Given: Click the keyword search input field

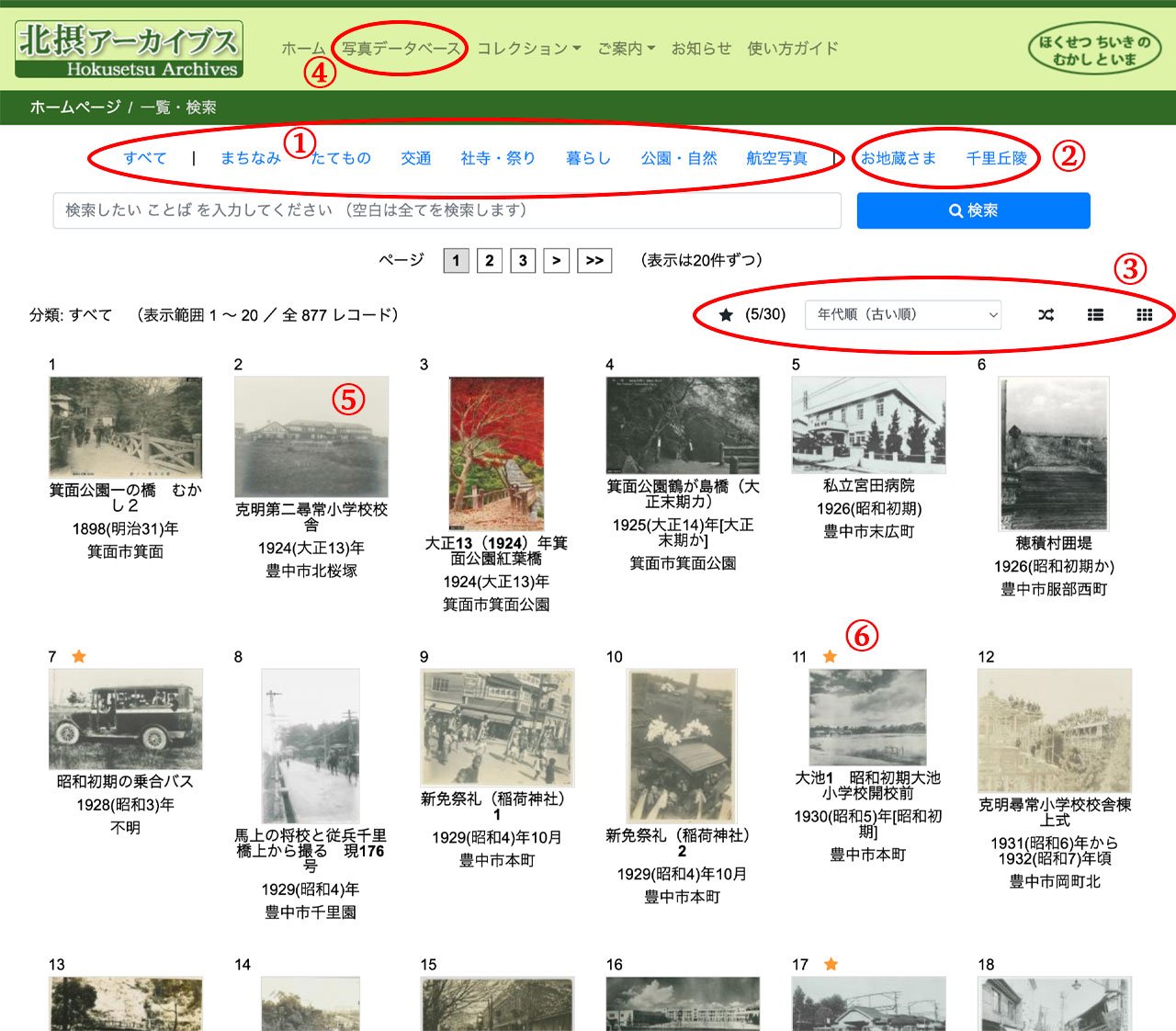Looking at the screenshot, I should point(447,210).
